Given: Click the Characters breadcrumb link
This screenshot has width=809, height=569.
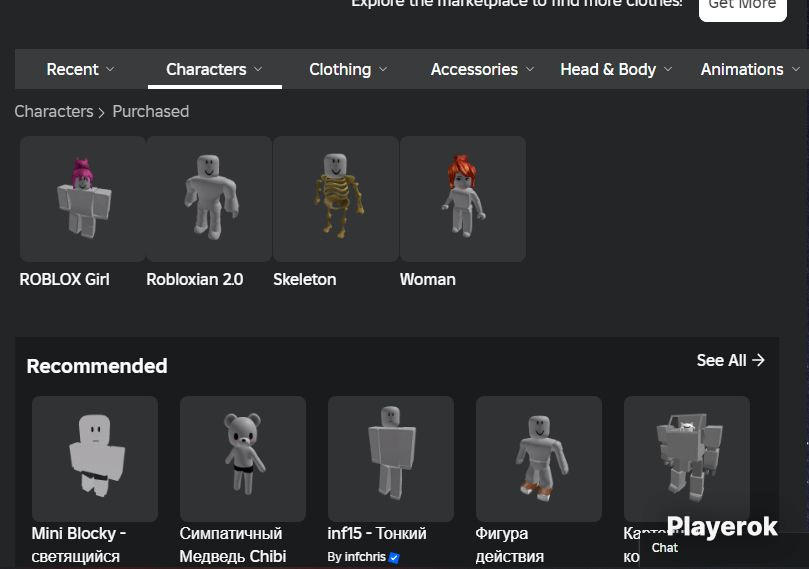Looking at the screenshot, I should pyautogui.click(x=54, y=111).
